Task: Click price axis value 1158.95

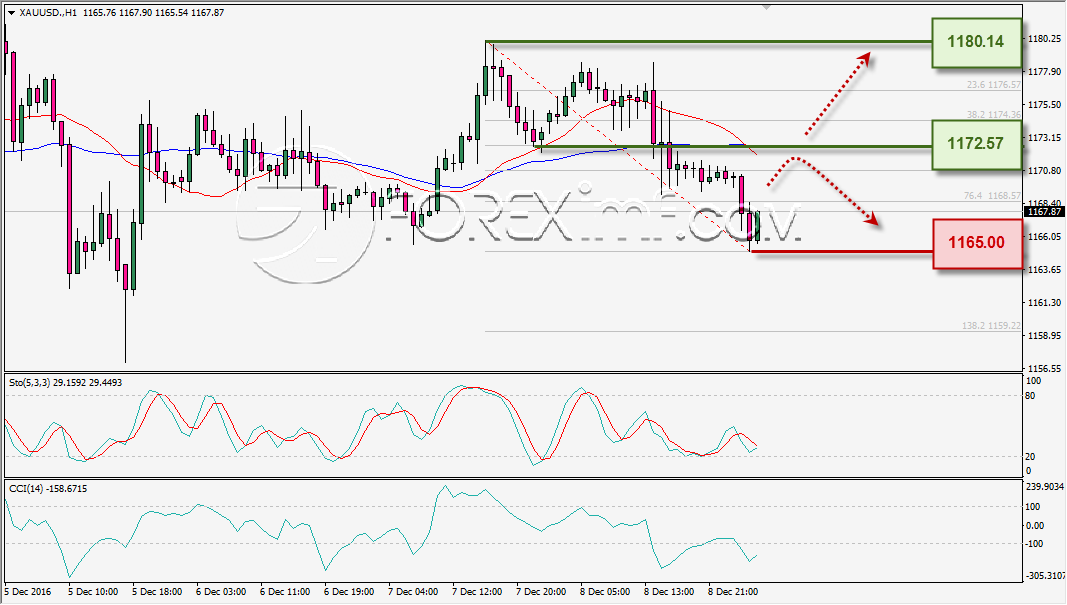Action: click(x=1045, y=336)
